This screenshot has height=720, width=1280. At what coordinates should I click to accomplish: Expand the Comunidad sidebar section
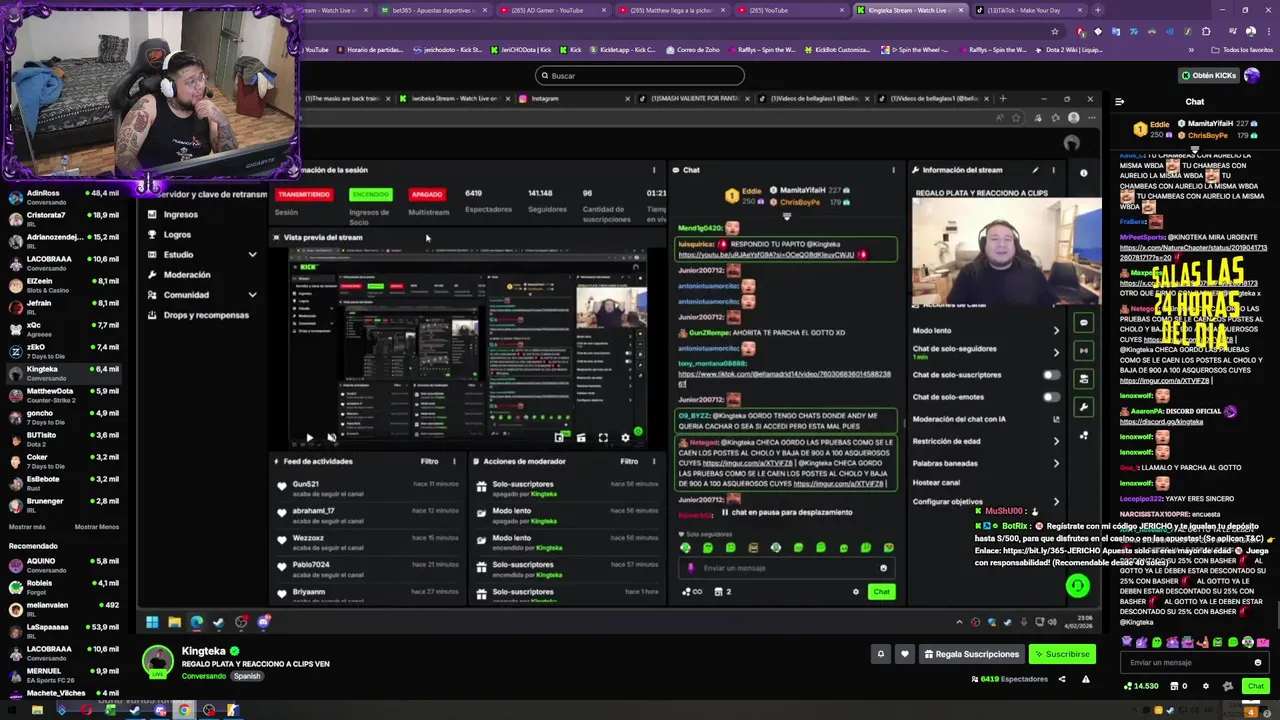(x=252, y=295)
